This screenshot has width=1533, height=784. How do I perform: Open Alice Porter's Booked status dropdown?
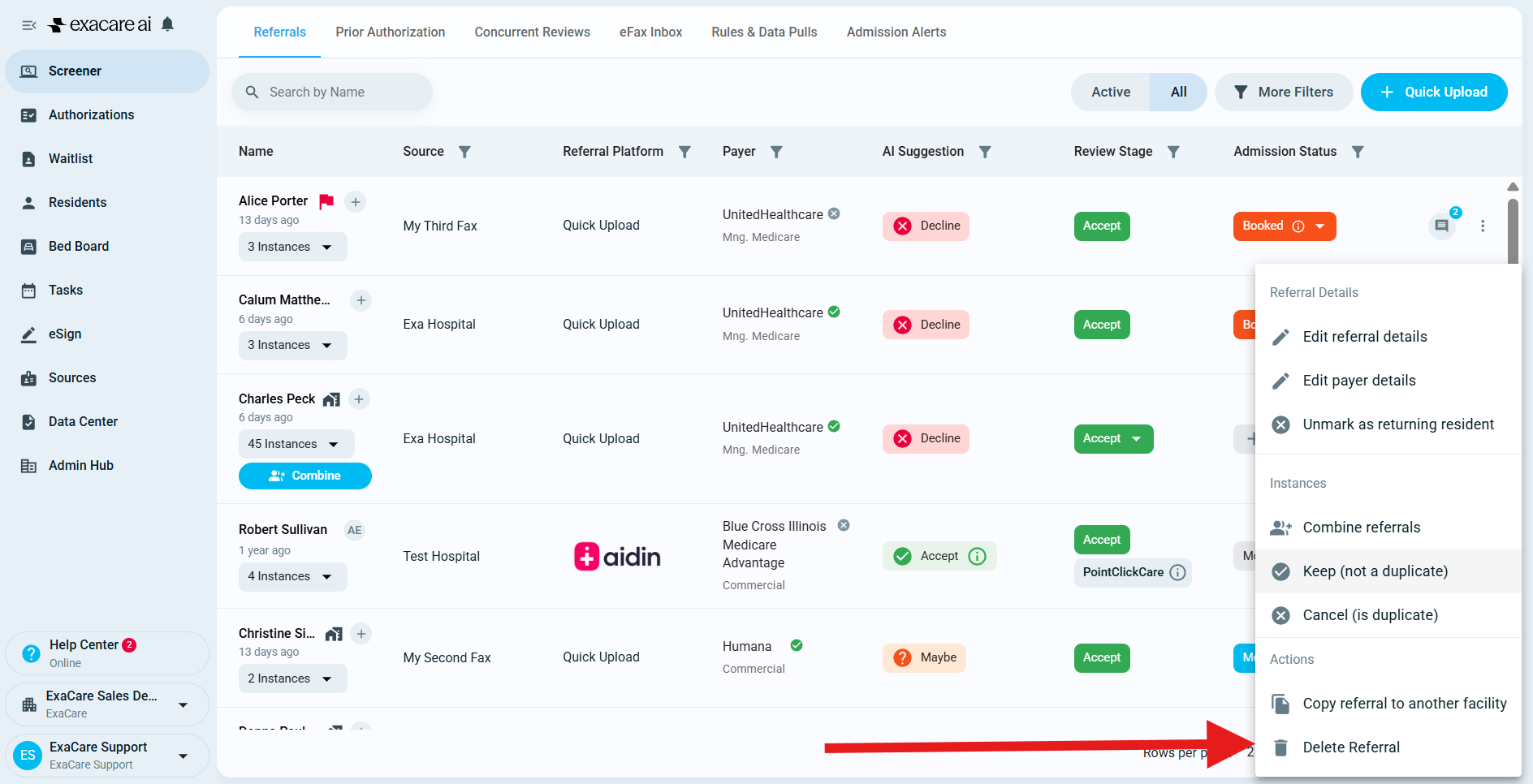[x=1285, y=226]
